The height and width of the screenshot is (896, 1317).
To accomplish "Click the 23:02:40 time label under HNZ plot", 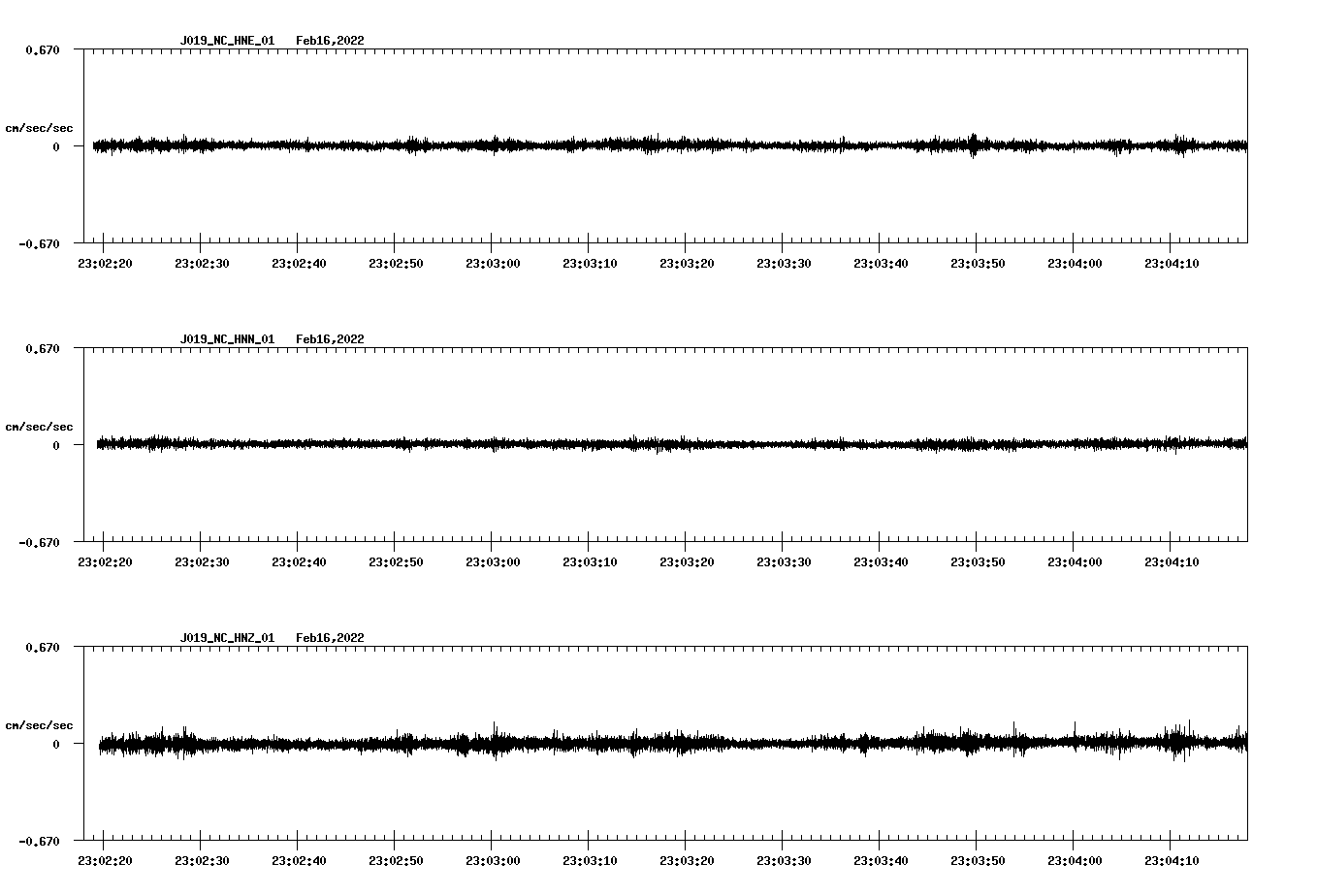I will click(x=299, y=860).
